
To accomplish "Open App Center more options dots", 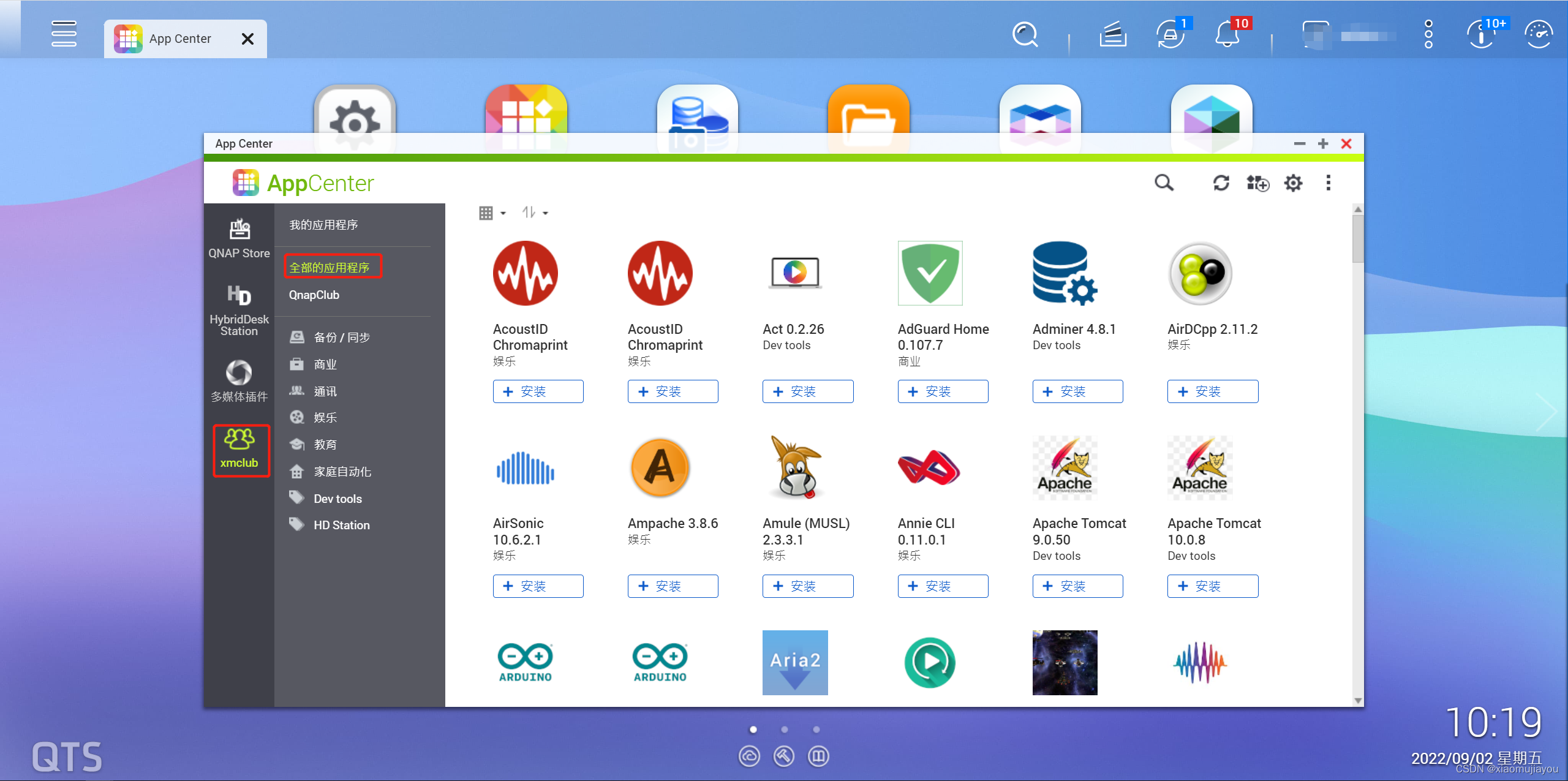I will coord(1328,183).
